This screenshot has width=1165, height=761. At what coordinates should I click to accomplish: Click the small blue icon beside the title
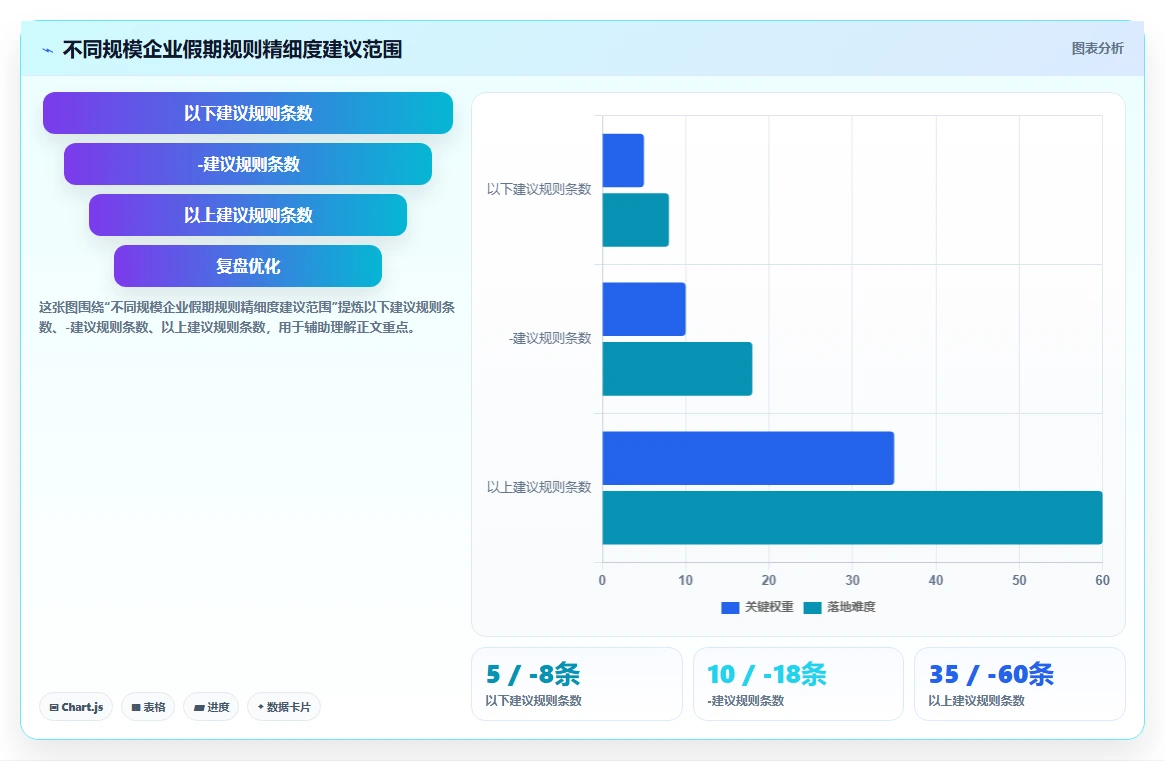coord(48,51)
